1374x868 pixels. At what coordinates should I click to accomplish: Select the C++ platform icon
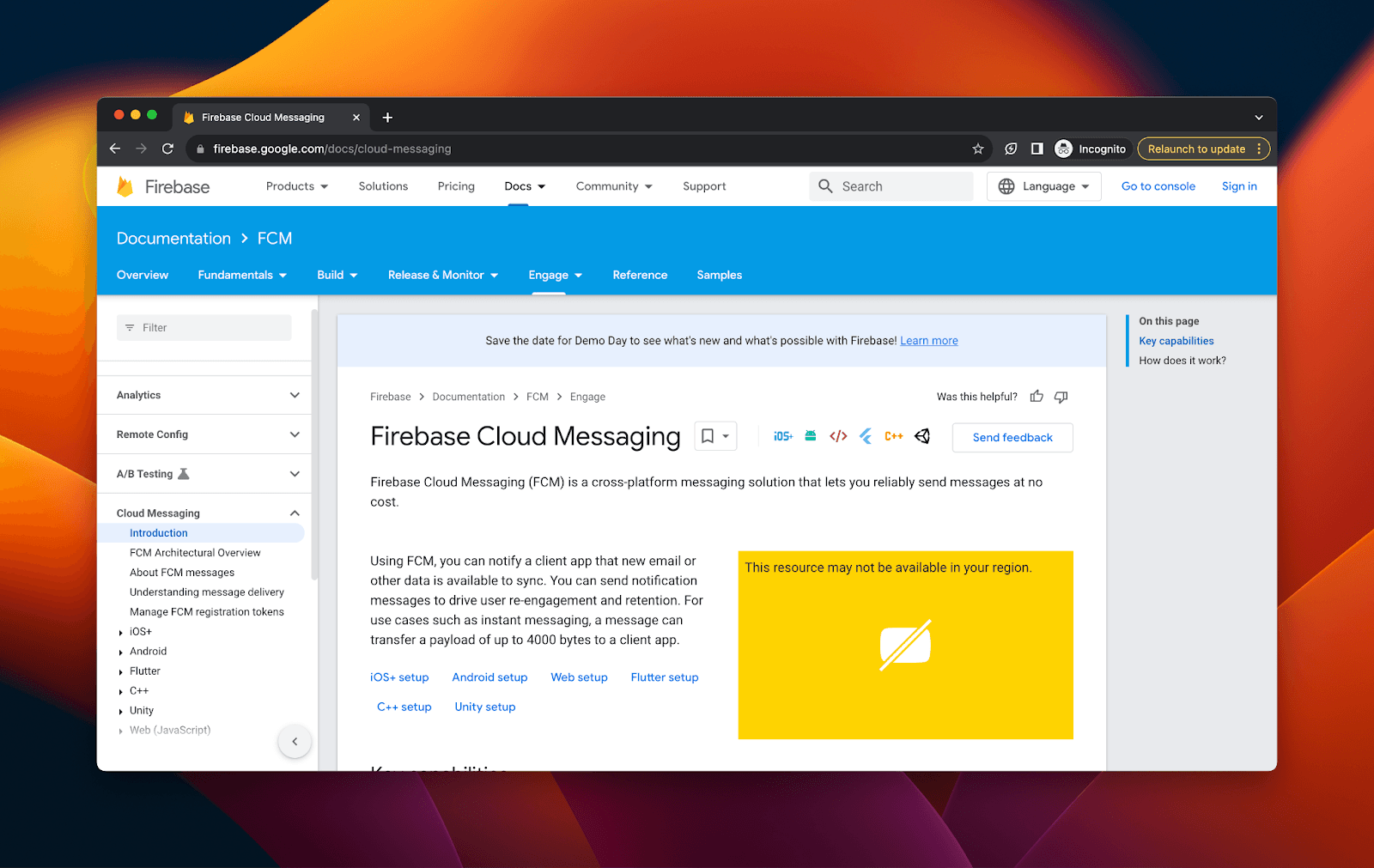(893, 436)
